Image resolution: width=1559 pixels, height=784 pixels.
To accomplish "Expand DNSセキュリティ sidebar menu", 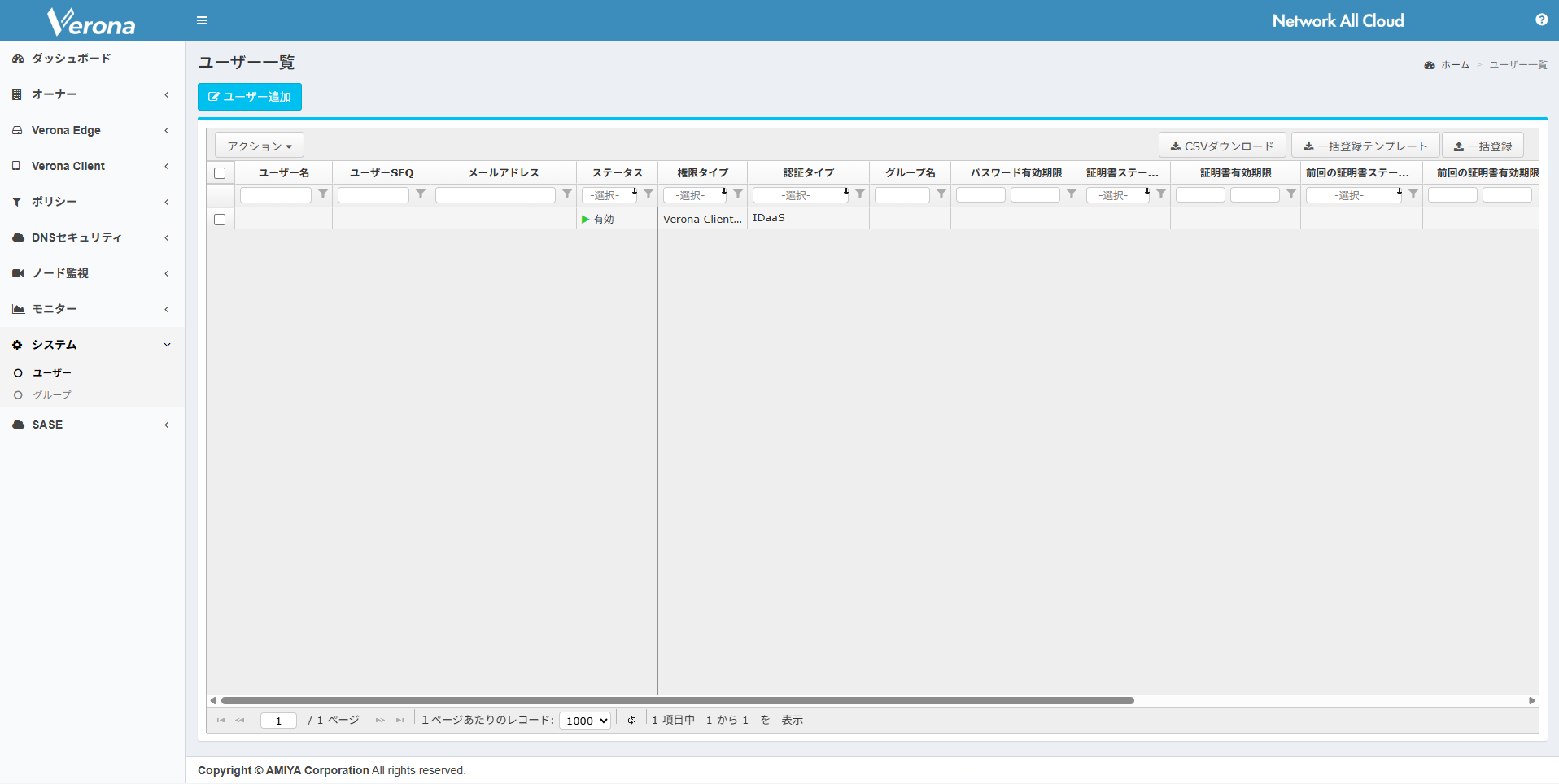I will (92, 237).
